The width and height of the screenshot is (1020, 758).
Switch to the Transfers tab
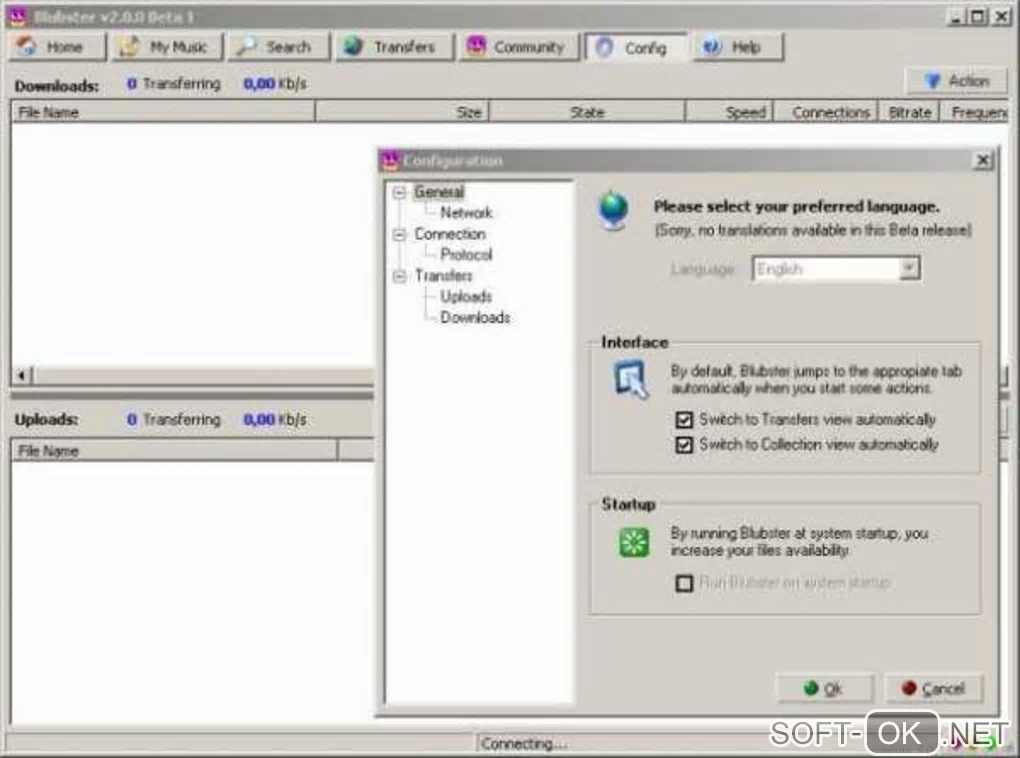click(x=394, y=47)
